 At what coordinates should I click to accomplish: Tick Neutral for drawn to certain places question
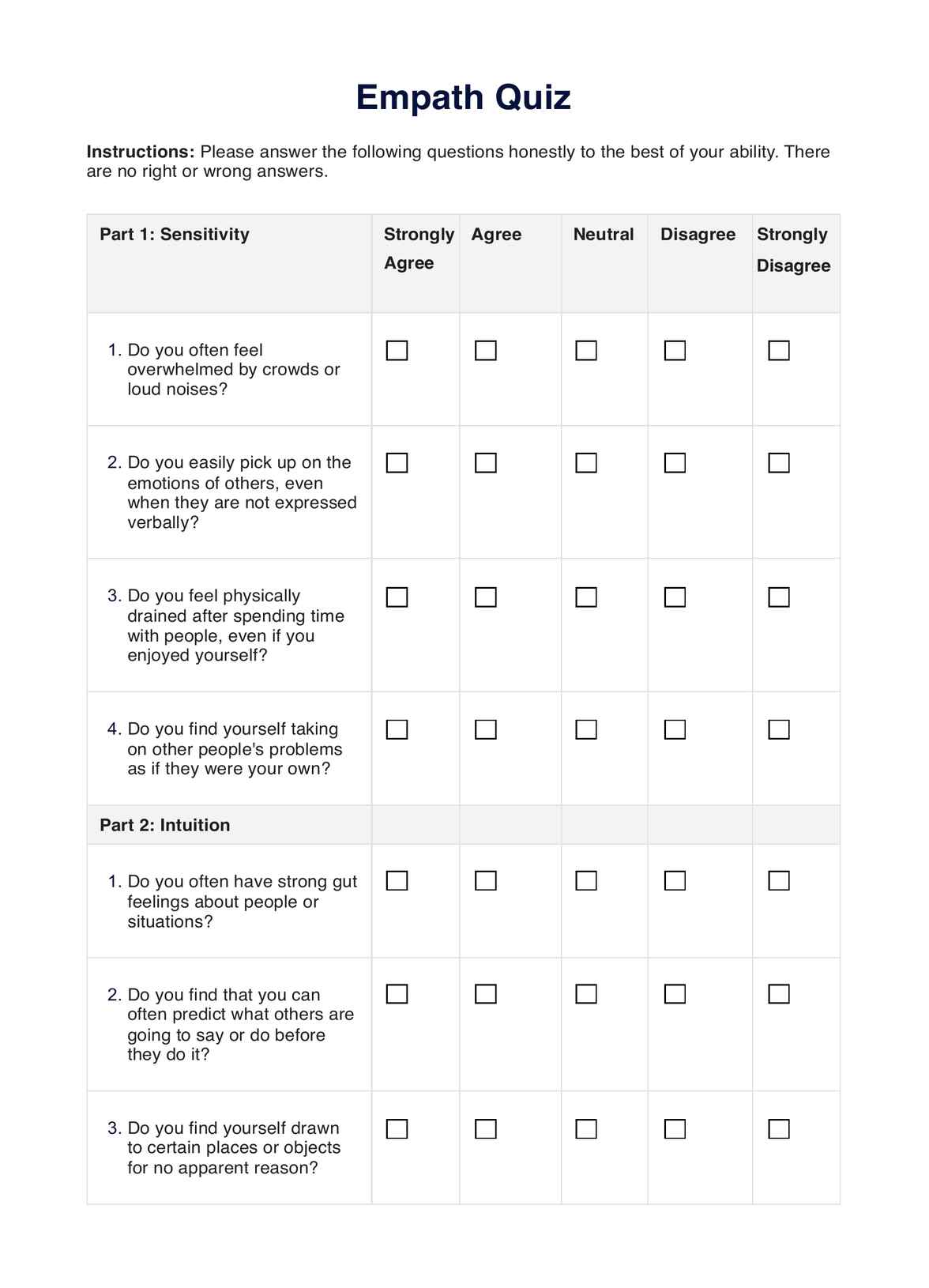[x=586, y=1129]
